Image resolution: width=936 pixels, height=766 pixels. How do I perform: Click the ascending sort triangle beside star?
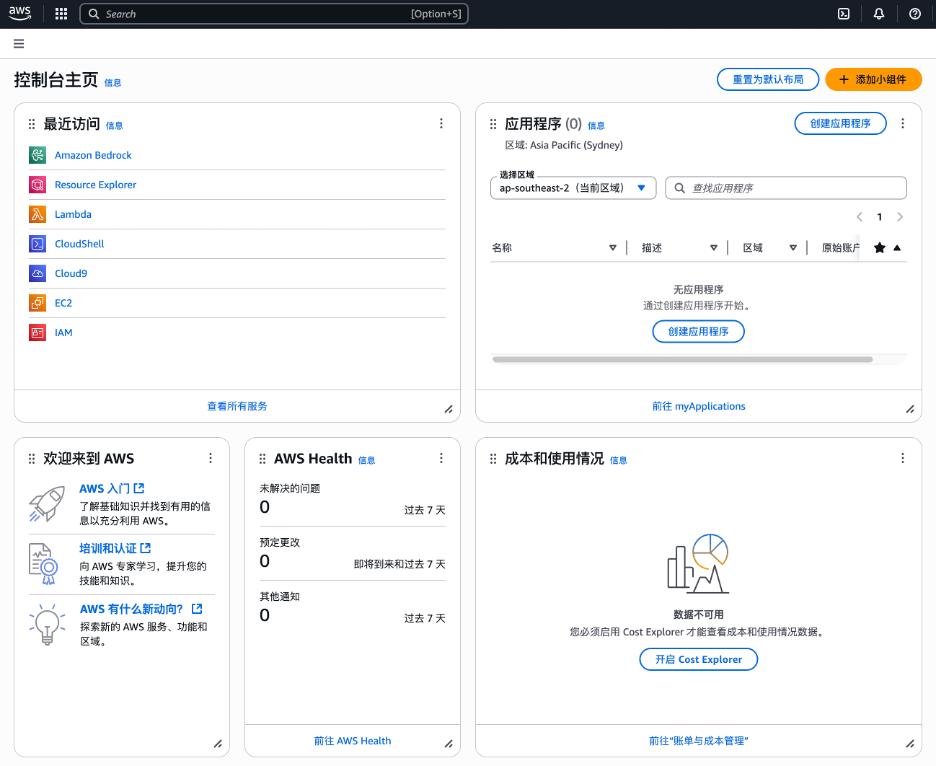tap(897, 248)
